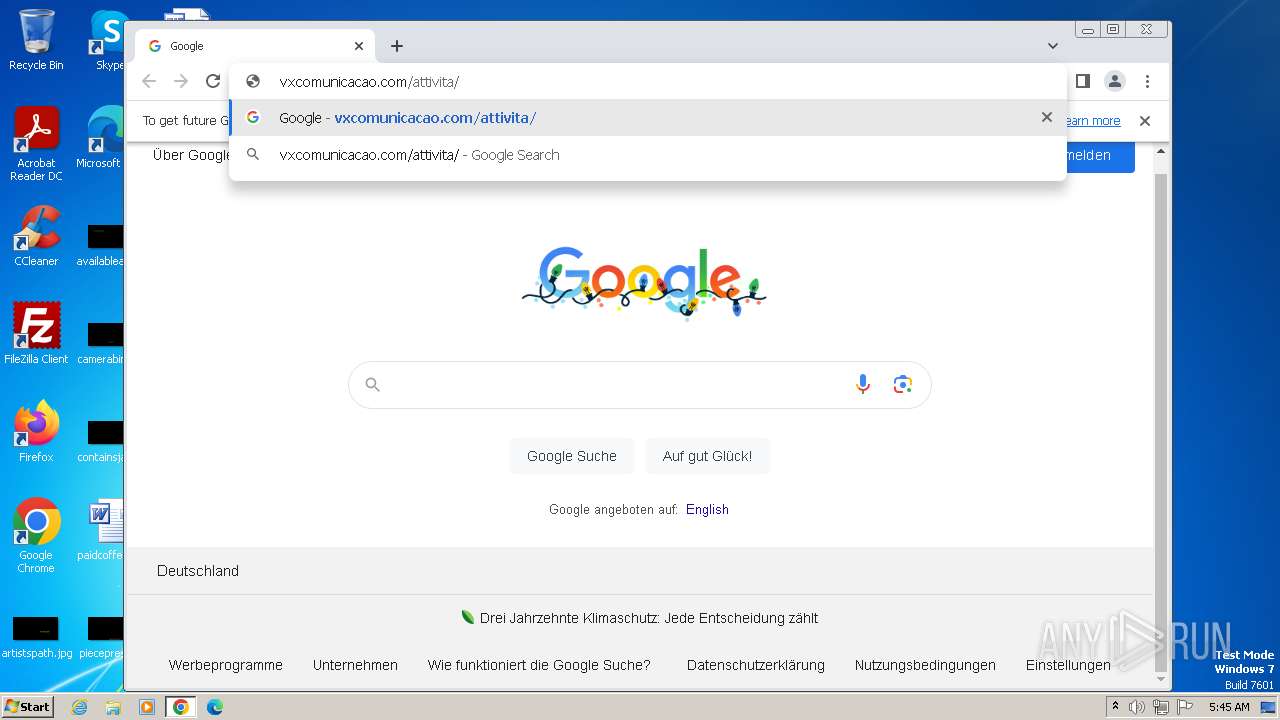Open a new Chrome tab
Screen dimensions: 1280x720
[397, 46]
